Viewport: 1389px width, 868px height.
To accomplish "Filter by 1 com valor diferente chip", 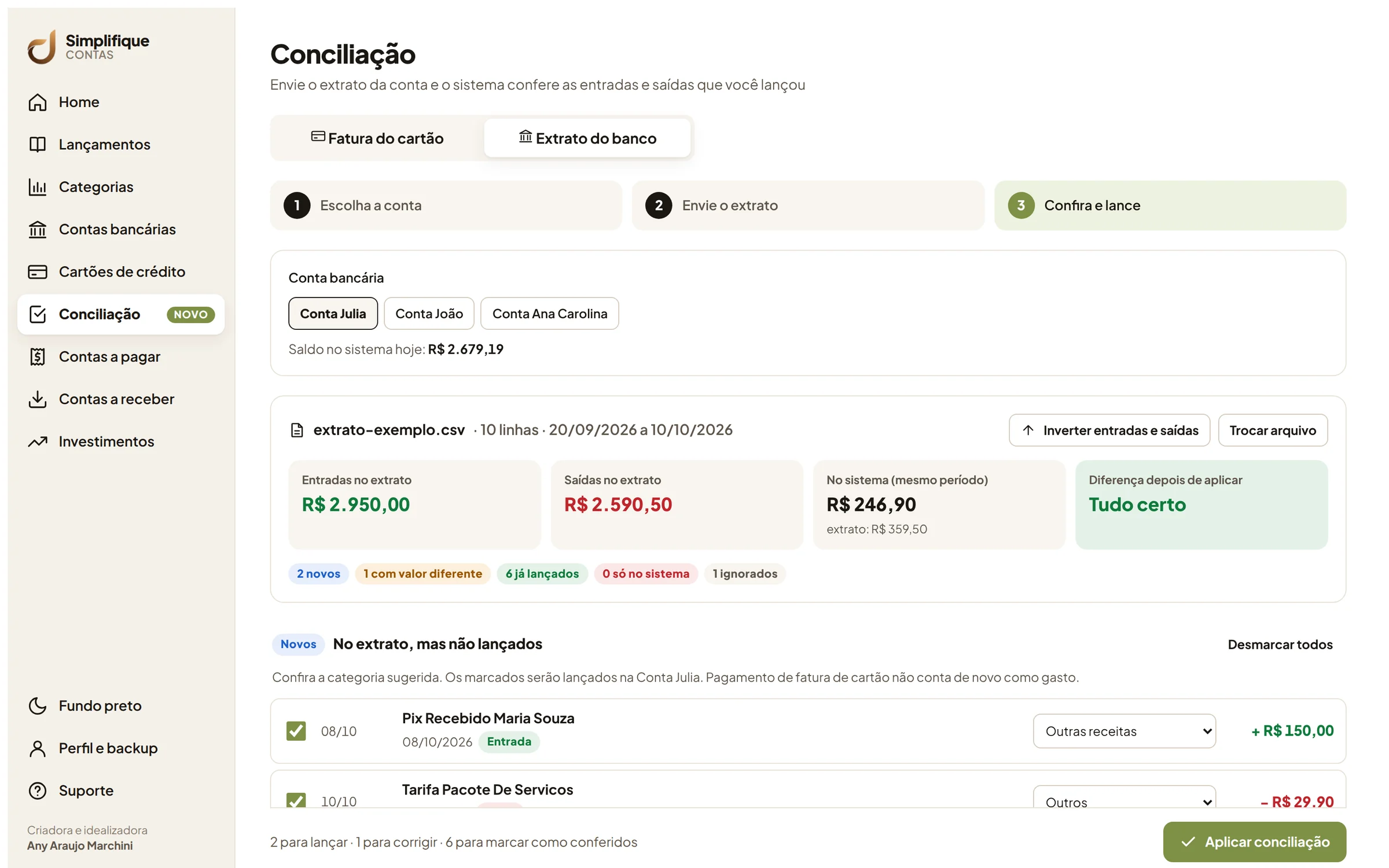I will click(x=422, y=573).
